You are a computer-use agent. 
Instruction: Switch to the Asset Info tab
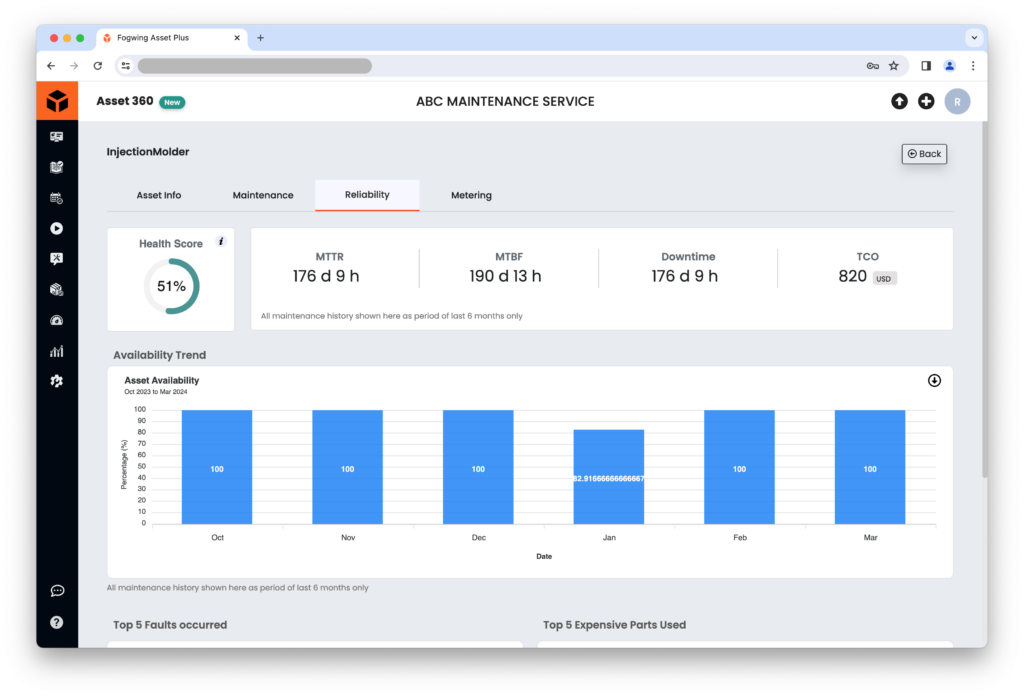coord(159,195)
